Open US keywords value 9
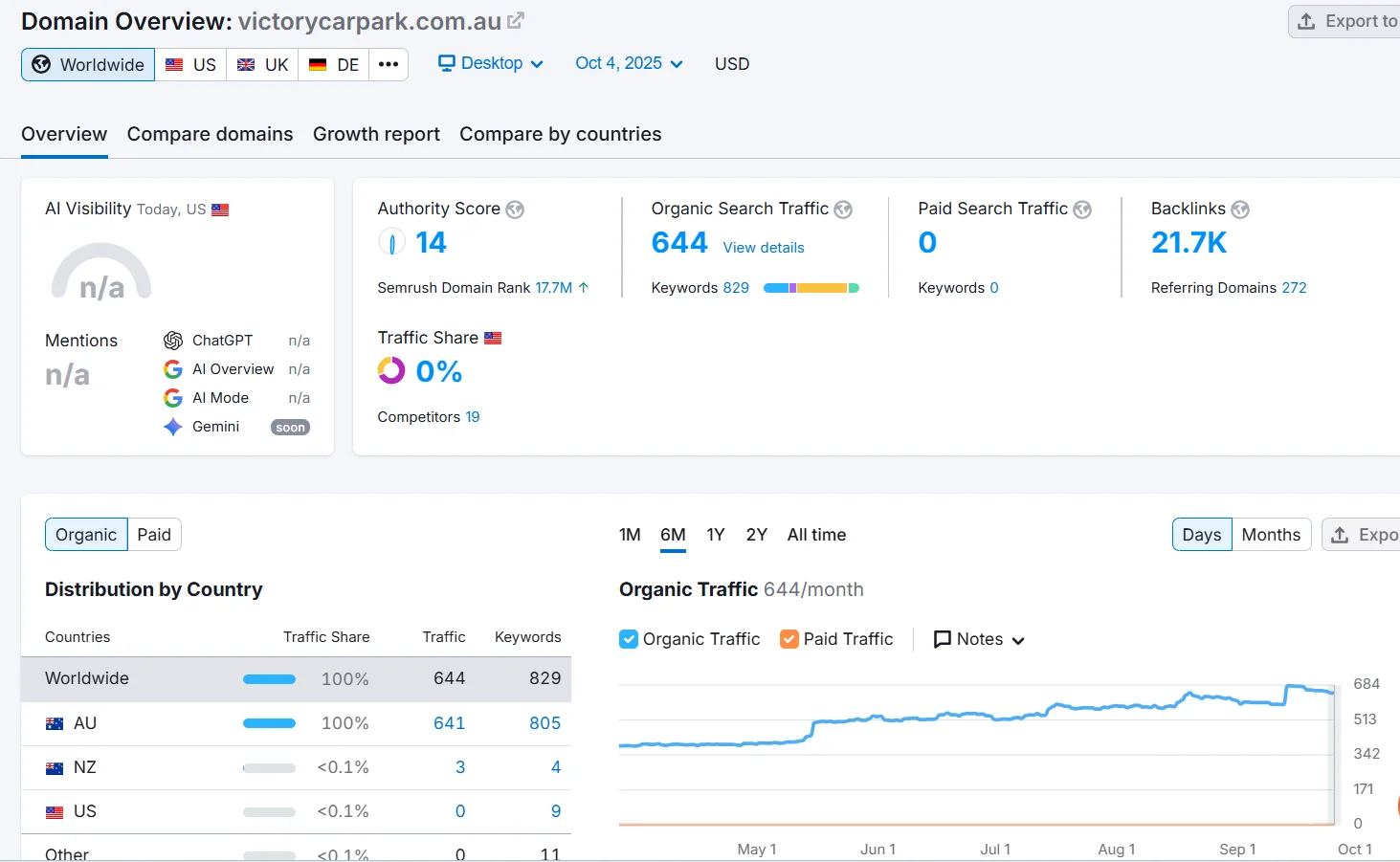 tap(556, 811)
